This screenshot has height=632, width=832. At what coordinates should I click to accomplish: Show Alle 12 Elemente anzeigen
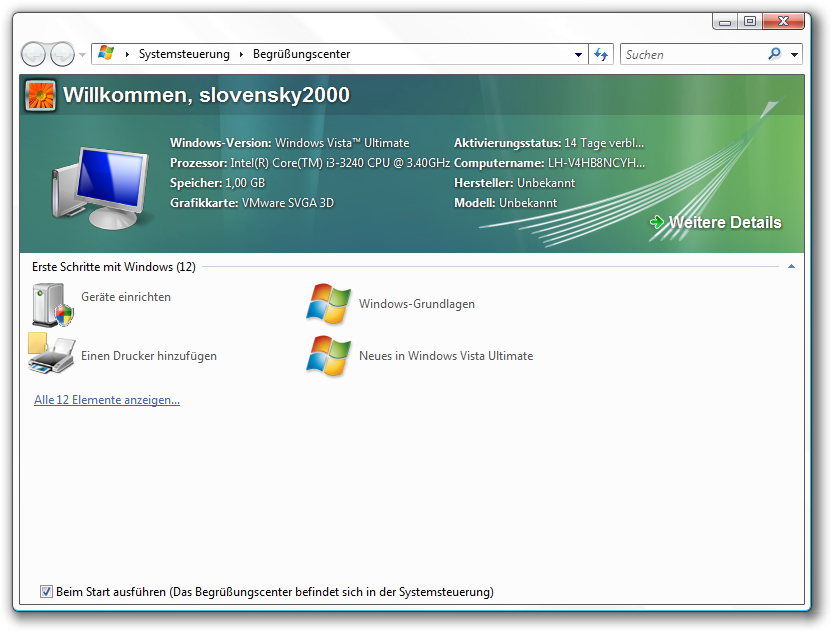107,400
